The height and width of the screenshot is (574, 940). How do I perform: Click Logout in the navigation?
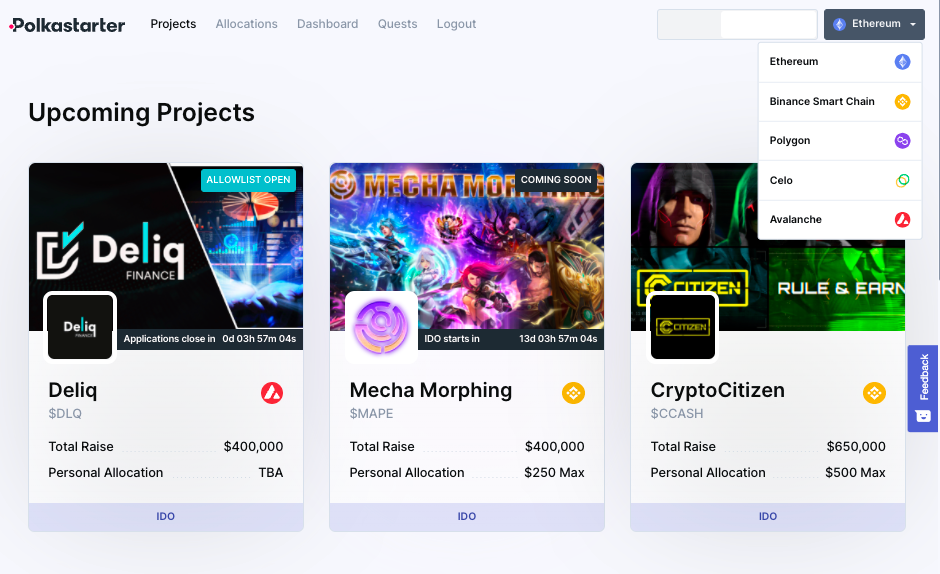456,24
